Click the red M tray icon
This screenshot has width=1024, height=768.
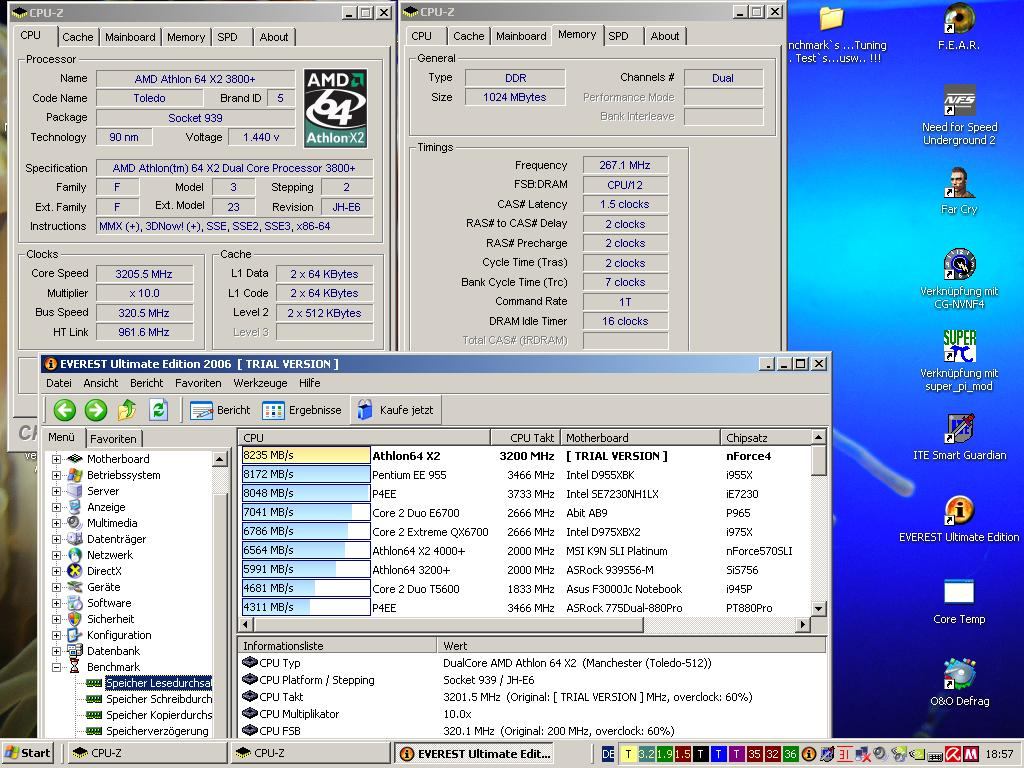coord(970,754)
